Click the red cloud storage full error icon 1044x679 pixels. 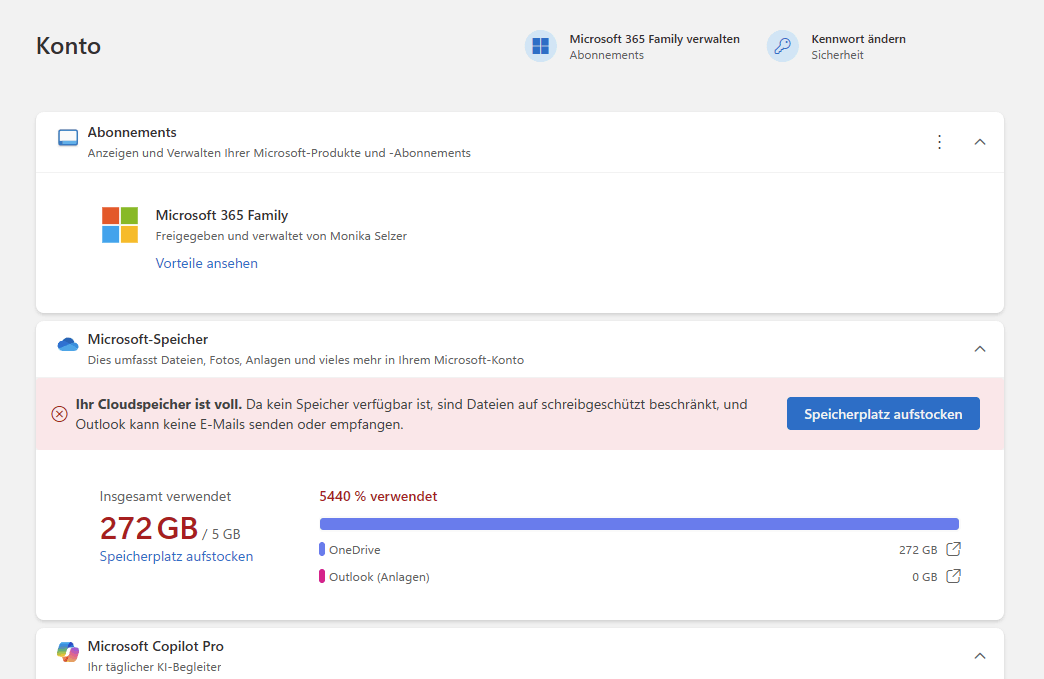click(59, 414)
